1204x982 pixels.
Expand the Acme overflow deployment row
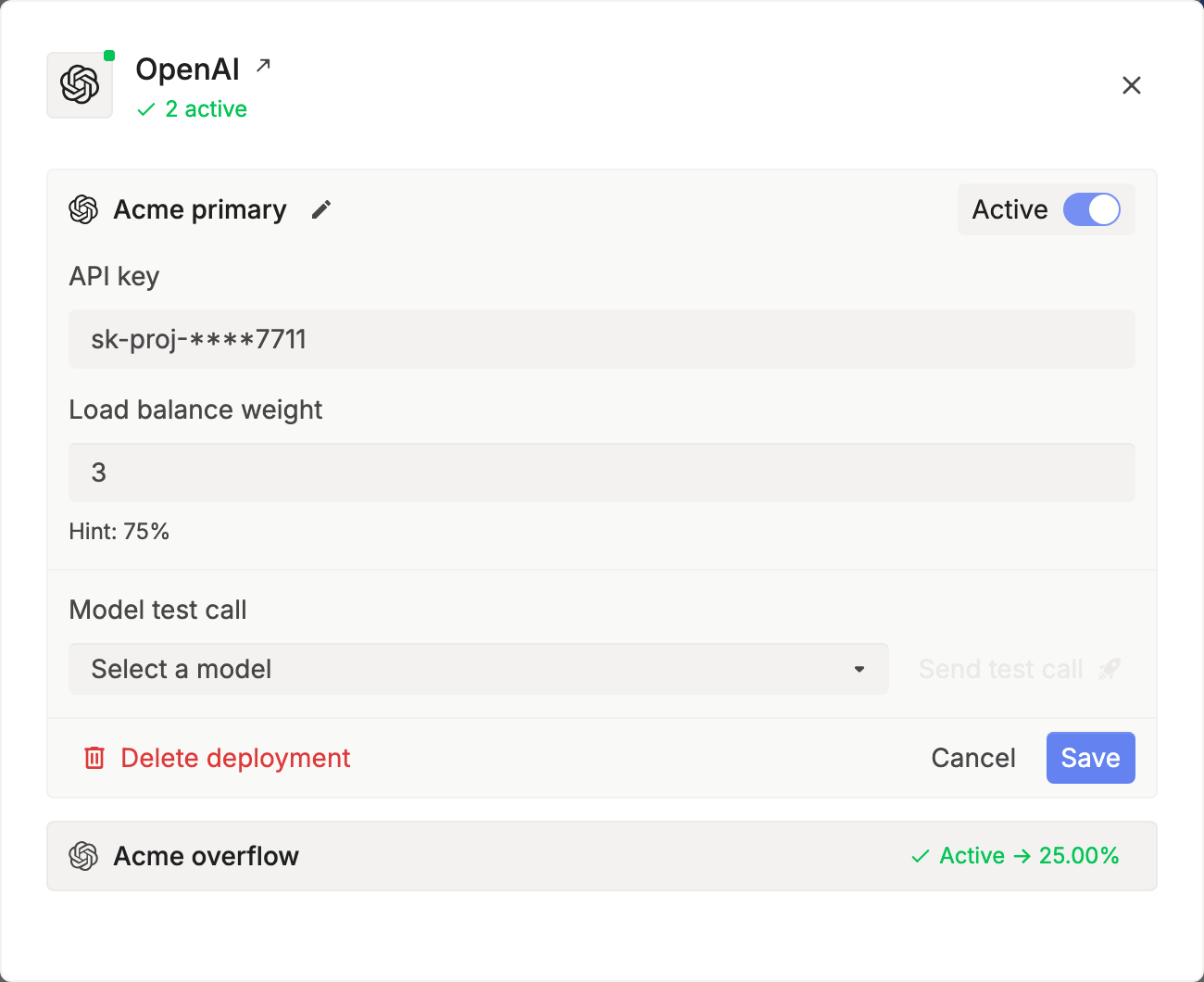tap(602, 856)
